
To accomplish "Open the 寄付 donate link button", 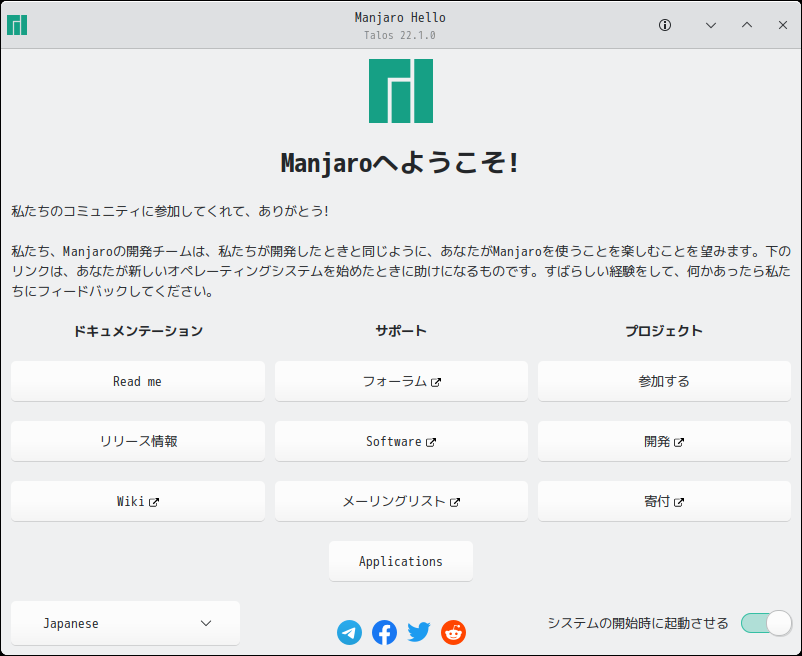I will click(x=664, y=501).
